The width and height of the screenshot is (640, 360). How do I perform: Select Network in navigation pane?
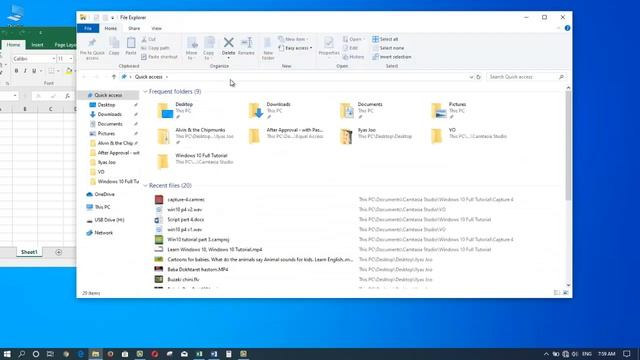(x=104, y=233)
